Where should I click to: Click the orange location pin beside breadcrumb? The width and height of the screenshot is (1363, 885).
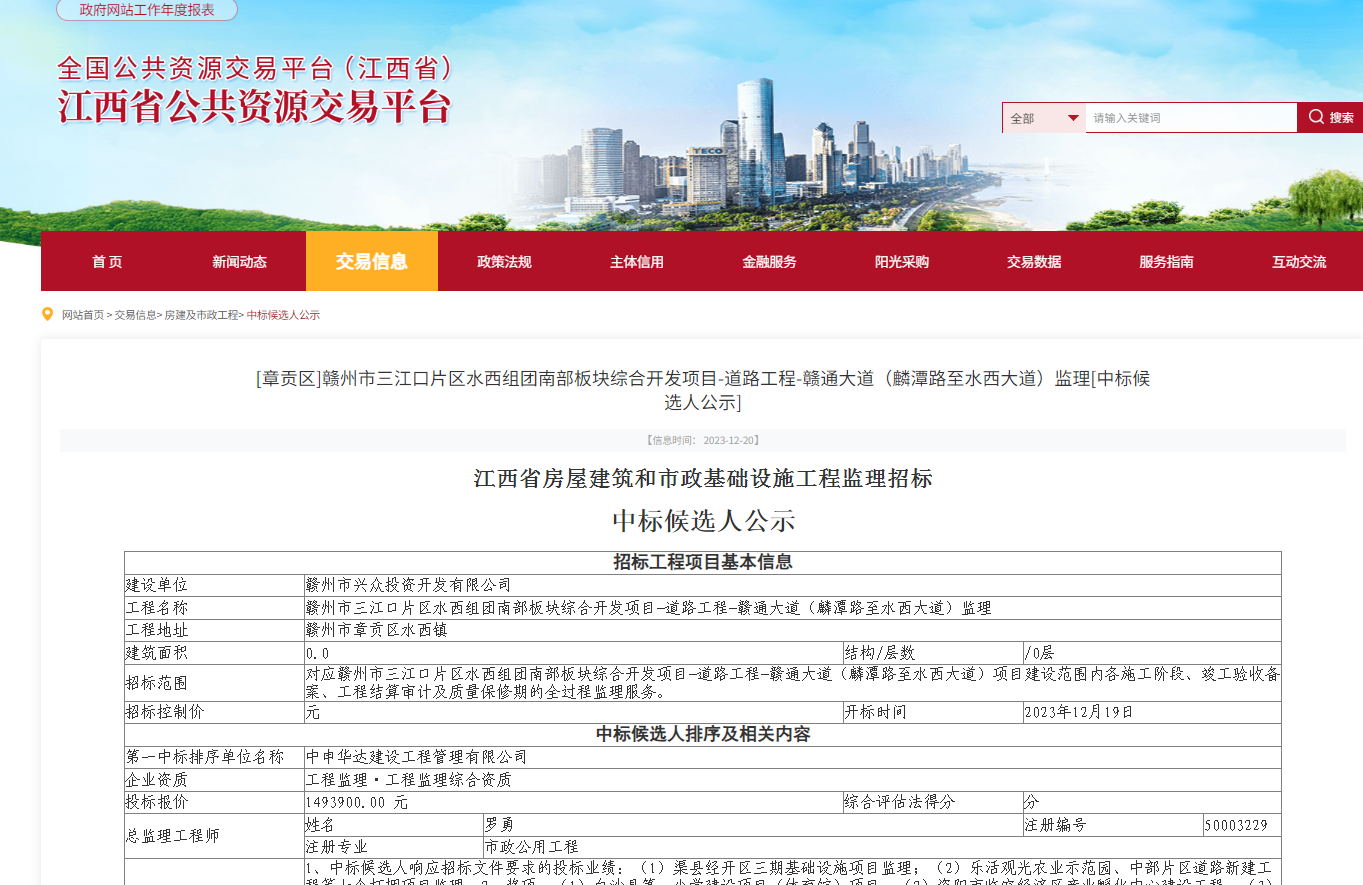click(x=47, y=313)
